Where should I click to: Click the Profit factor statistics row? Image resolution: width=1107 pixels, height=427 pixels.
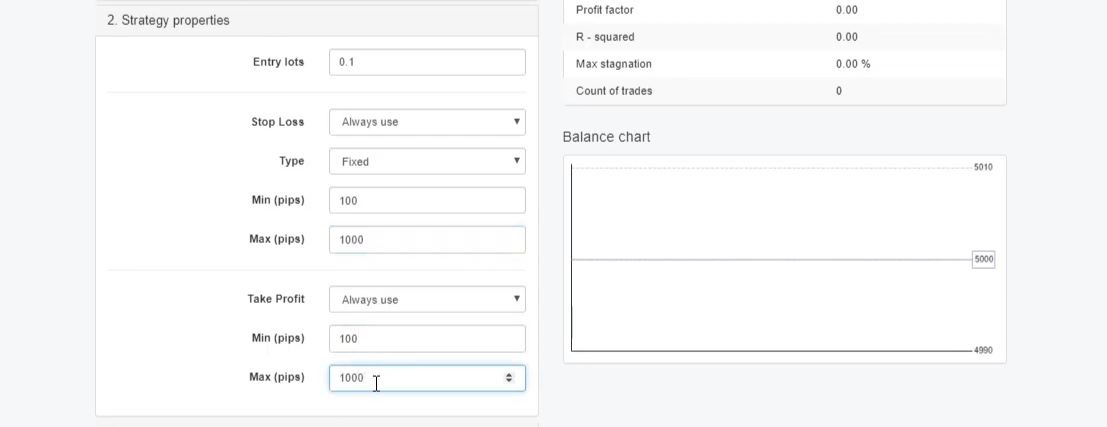784,10
